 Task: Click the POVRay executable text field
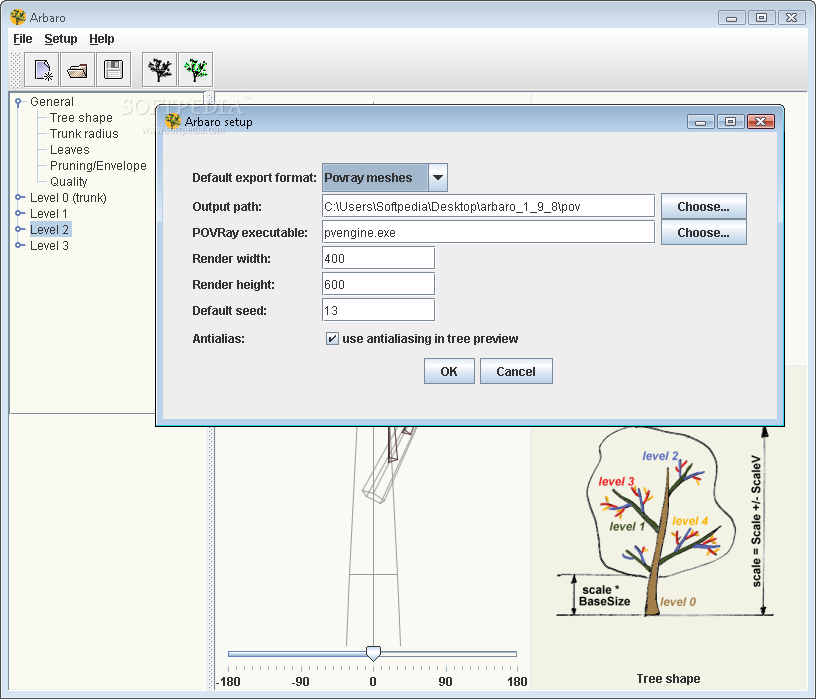pyautogui.click(x=488, y=232)
